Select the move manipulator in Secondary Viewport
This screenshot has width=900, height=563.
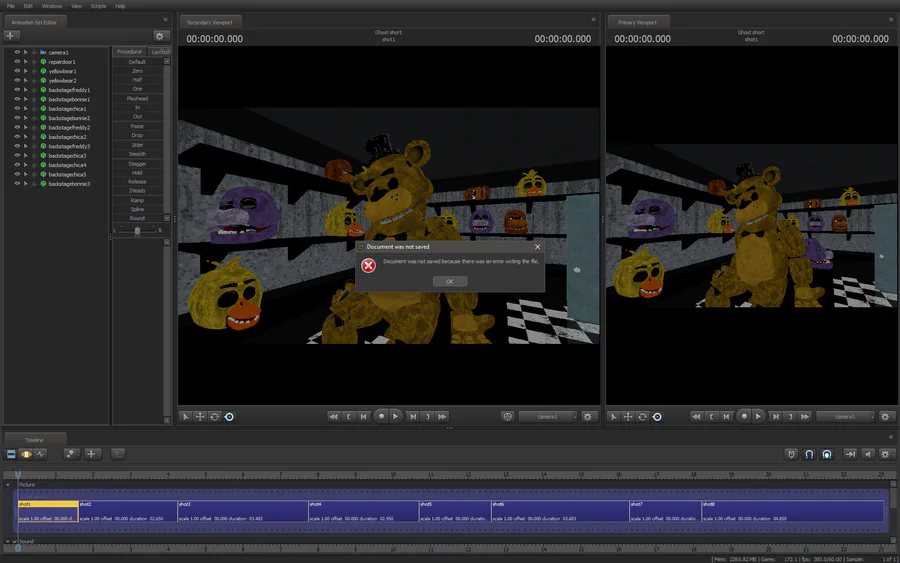[200, 417]
